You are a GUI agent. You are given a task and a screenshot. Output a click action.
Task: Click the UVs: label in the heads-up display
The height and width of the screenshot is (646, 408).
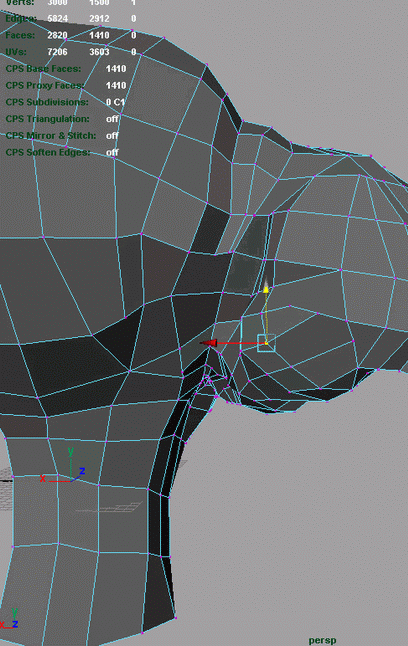[x=16, y=52]
